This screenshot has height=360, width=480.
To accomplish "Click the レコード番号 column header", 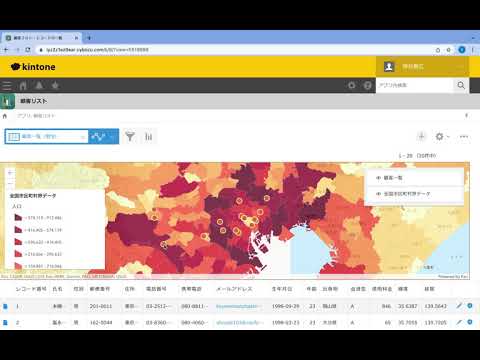I will point(31,289).
